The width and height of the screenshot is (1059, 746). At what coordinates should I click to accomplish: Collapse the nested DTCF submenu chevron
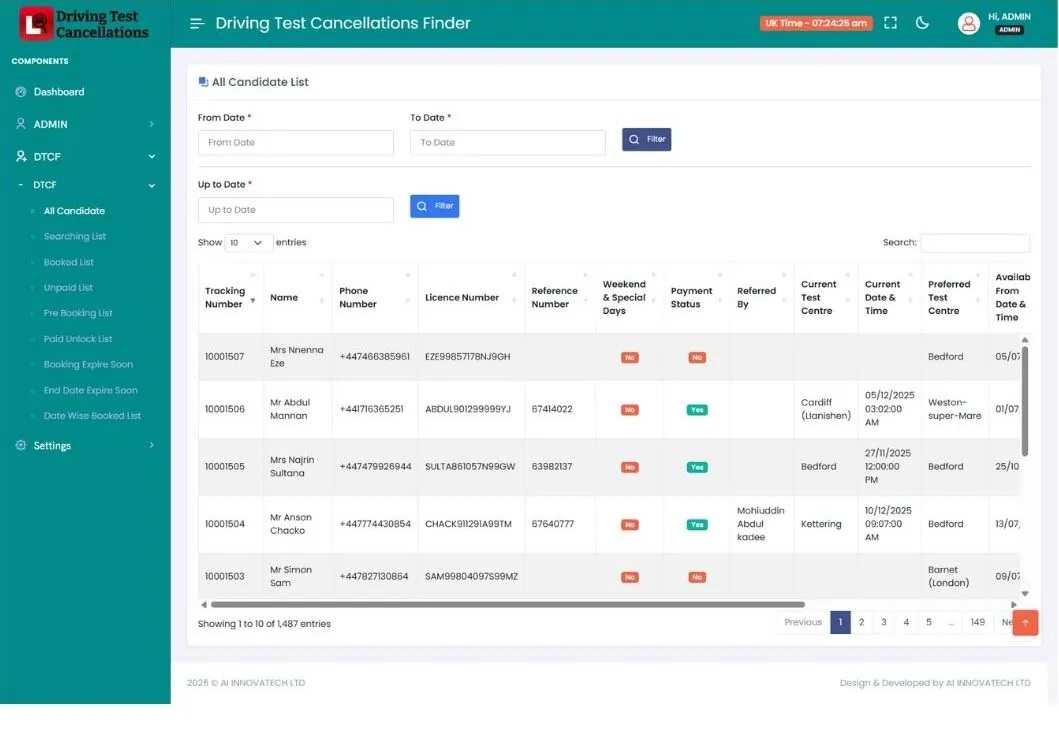tap(151, 186)
